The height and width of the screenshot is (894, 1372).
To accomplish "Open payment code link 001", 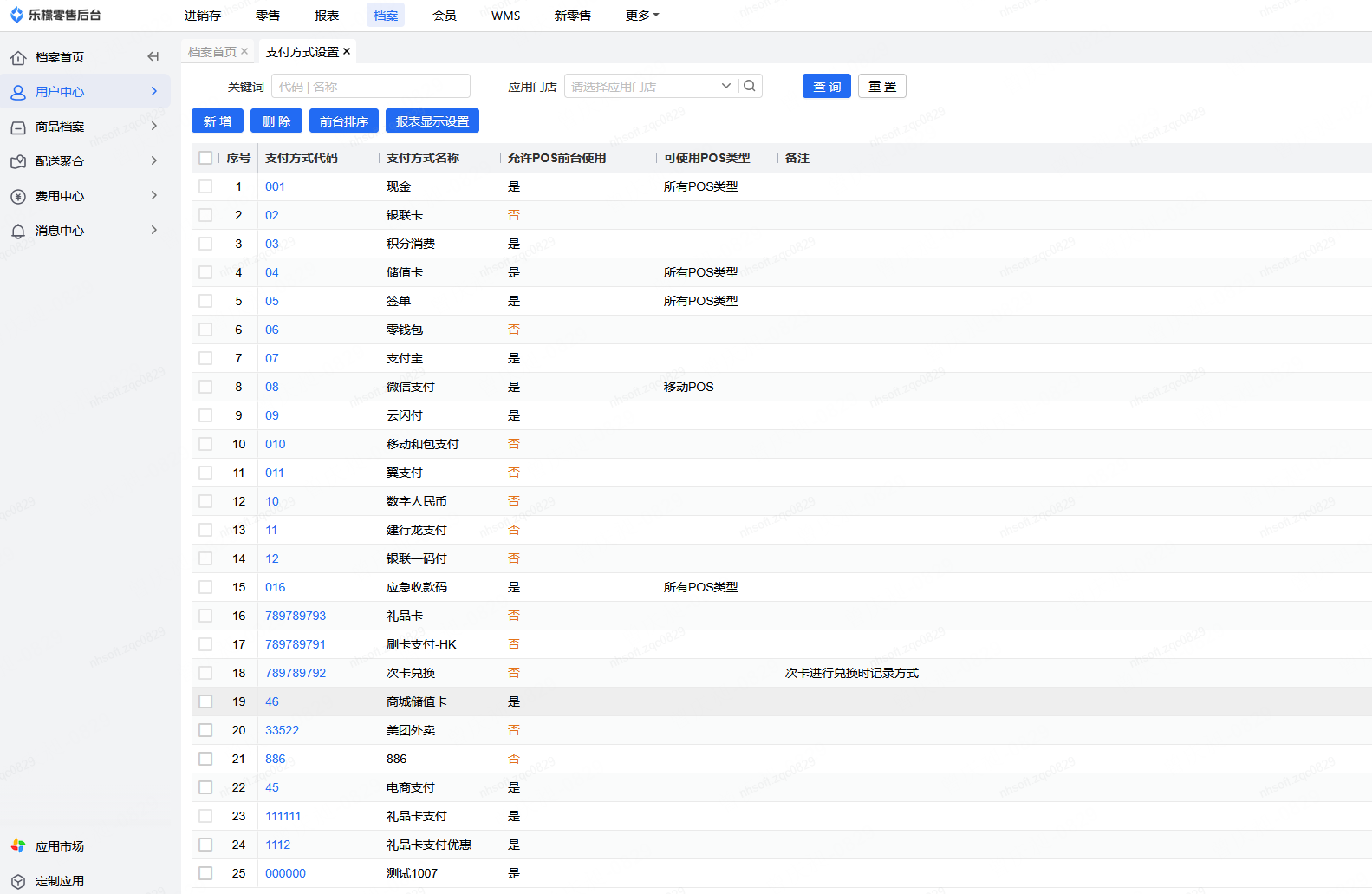I will tap(275, 186).
